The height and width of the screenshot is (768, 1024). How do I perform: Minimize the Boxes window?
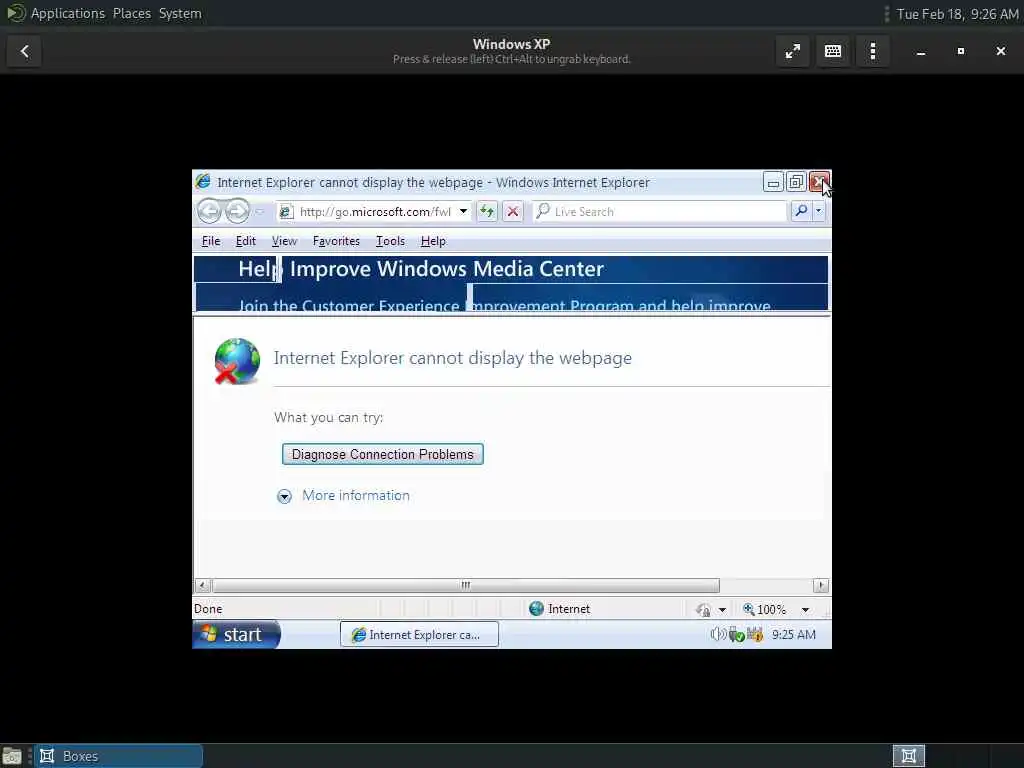coord(921,51)
